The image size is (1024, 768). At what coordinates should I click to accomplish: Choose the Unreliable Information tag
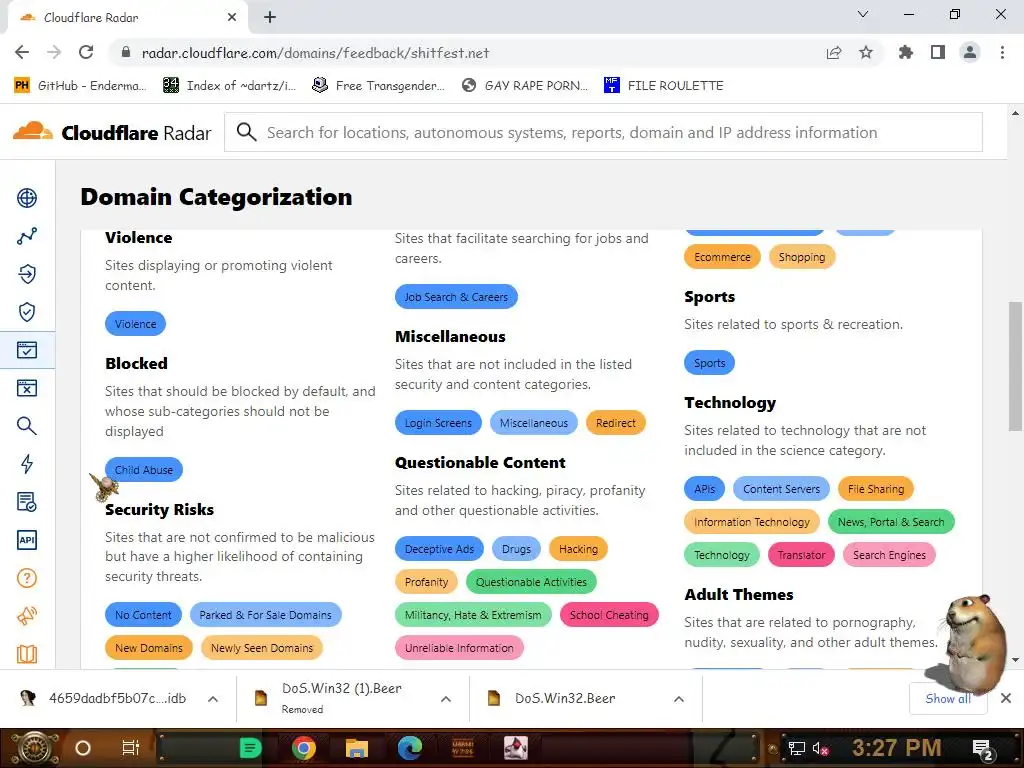(459, 648)
